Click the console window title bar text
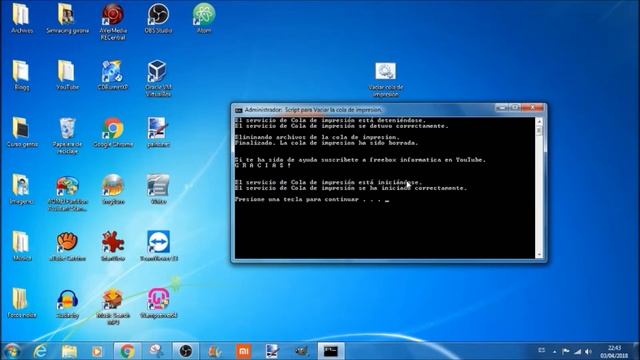The height and width of the screenshot is (360, 640). (x=313, y=110)
